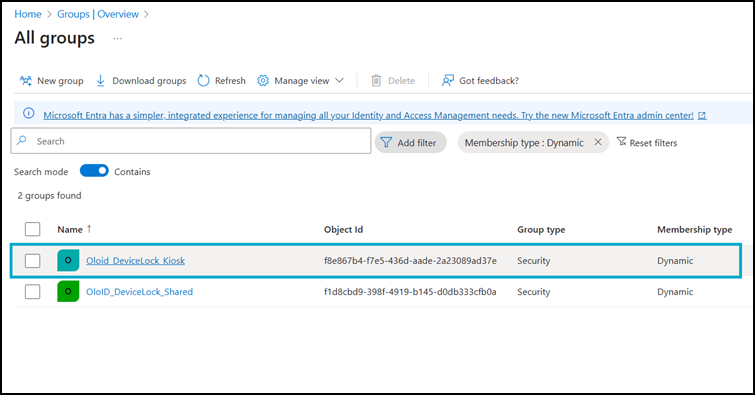This screenshot has width=755, height=395.
Task: Click the info icon in banner
Action: point(29,114)
